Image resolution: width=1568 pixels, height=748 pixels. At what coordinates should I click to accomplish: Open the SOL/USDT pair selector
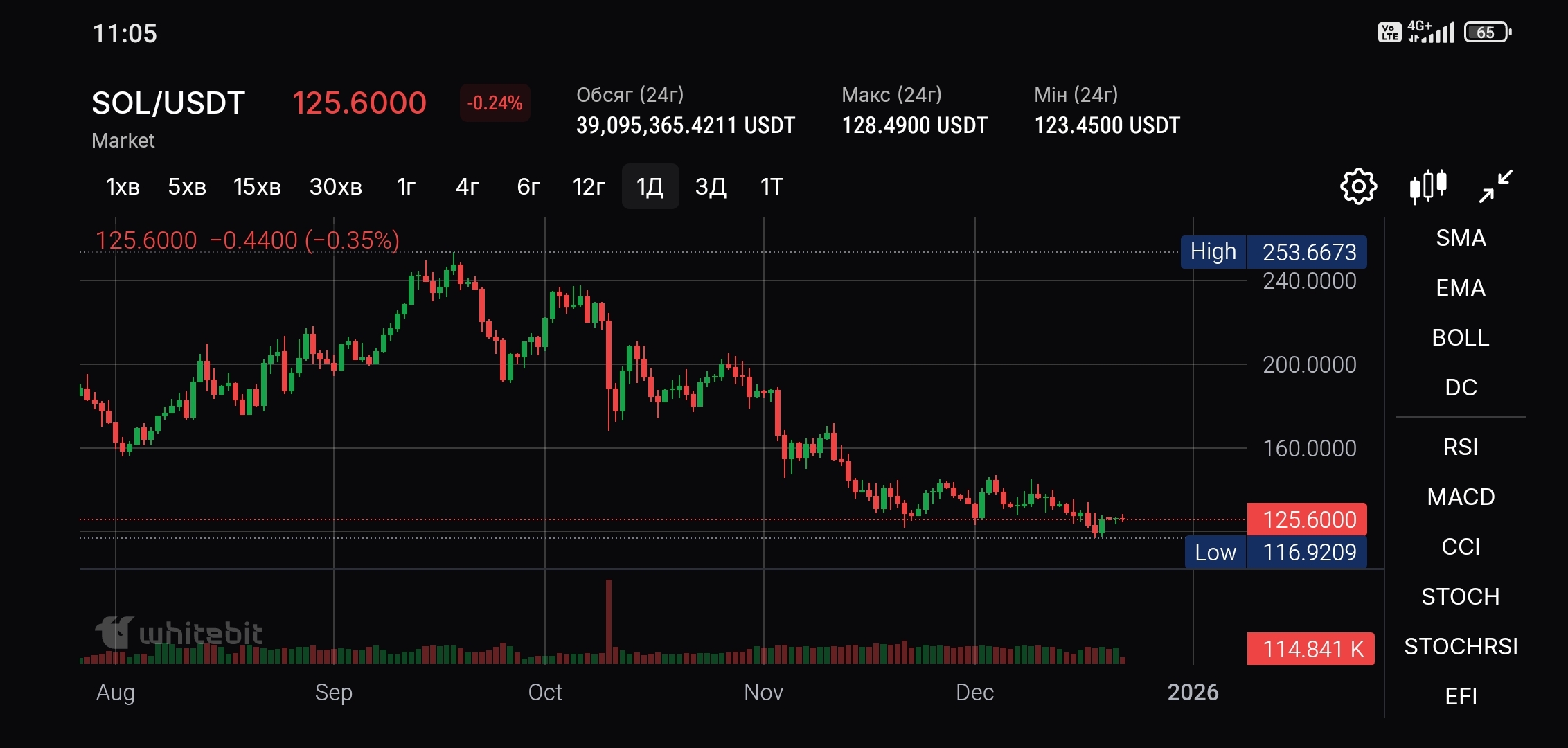[x=168, y=103]
